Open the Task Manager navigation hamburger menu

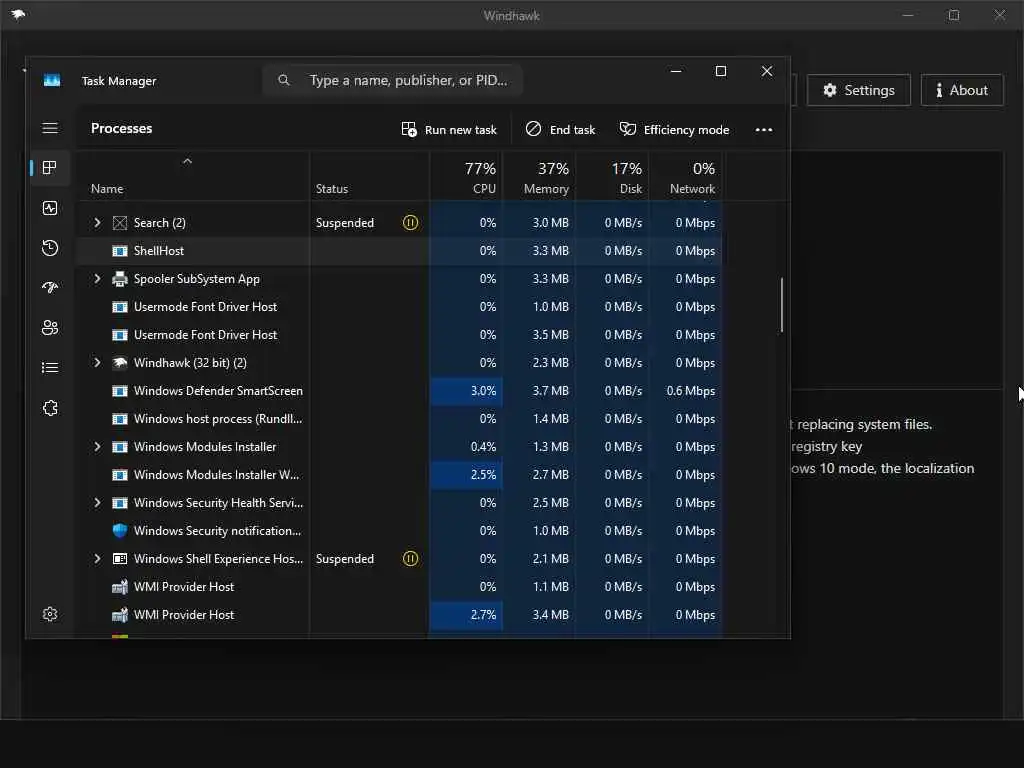[50, 128]
